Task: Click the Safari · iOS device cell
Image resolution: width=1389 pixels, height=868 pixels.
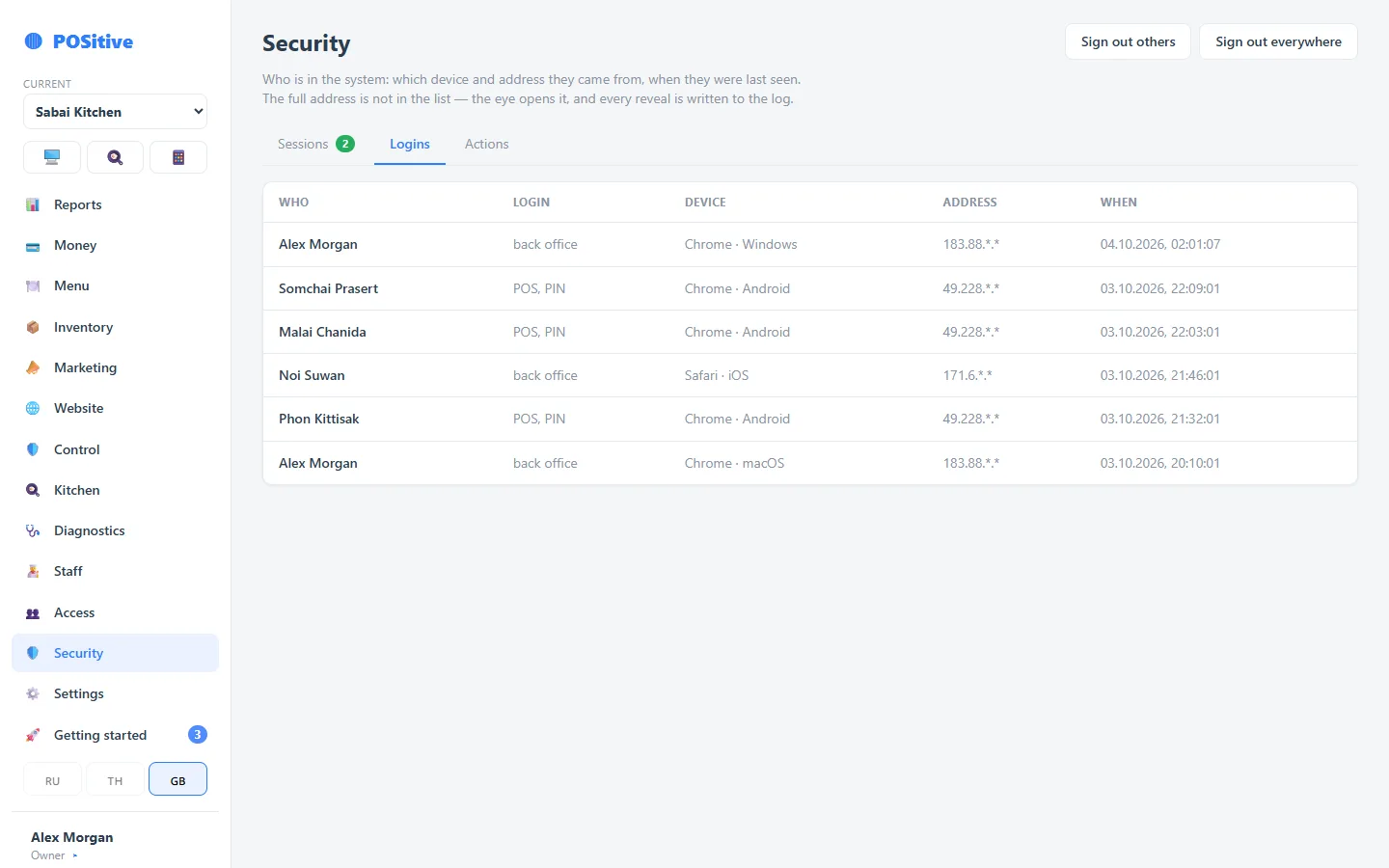Action: click(717, 375)
